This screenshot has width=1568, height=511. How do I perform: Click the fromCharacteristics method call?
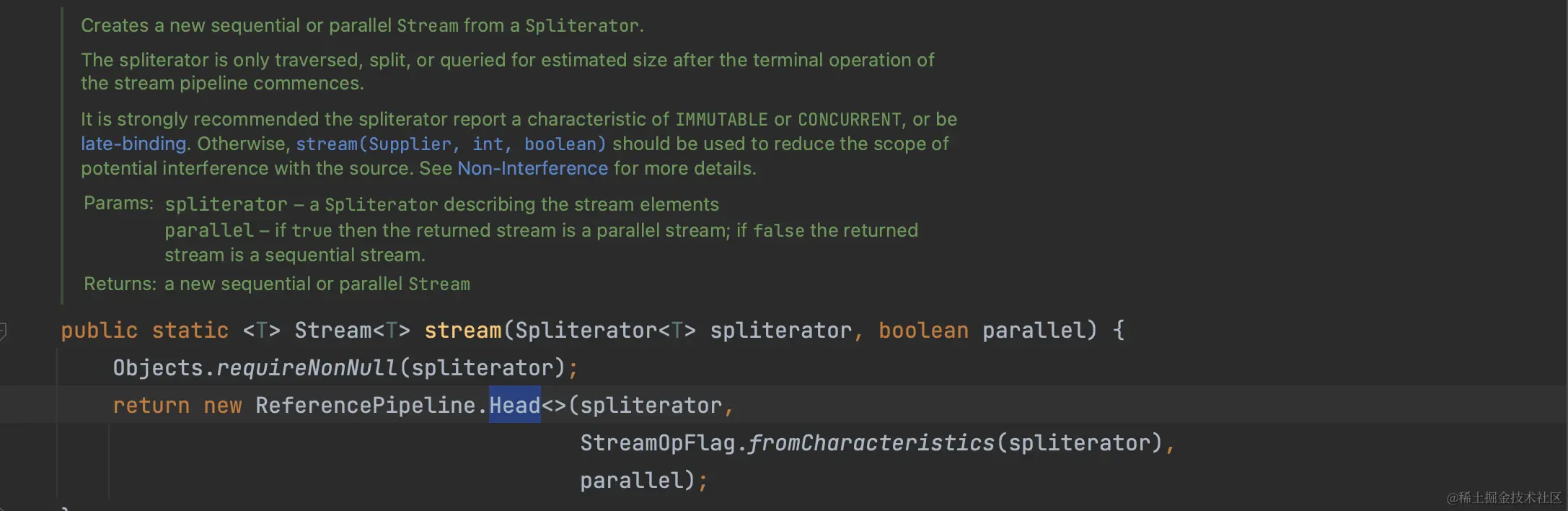tap(871, 442)
